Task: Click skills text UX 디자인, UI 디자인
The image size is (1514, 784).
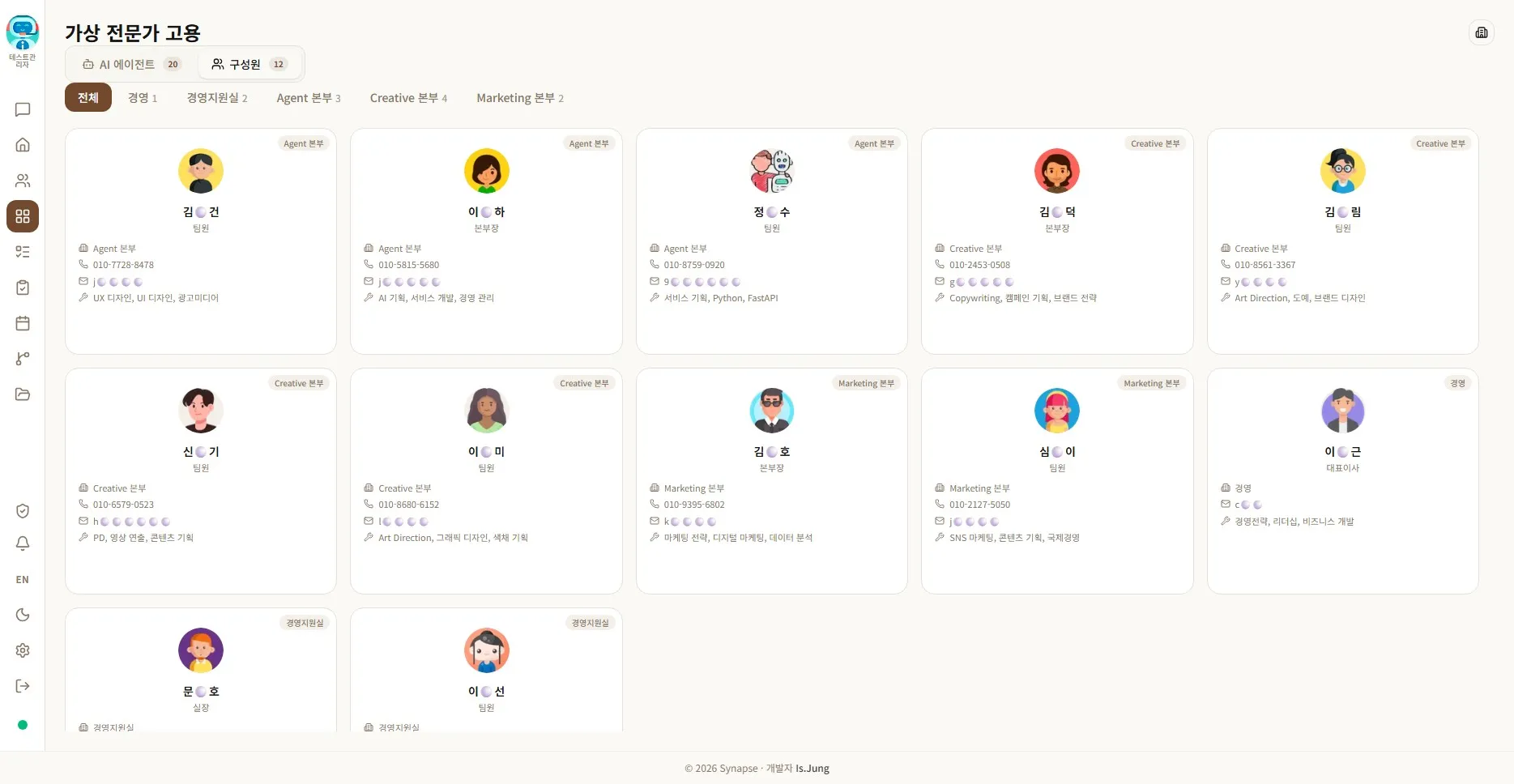Action: [156, 298]
